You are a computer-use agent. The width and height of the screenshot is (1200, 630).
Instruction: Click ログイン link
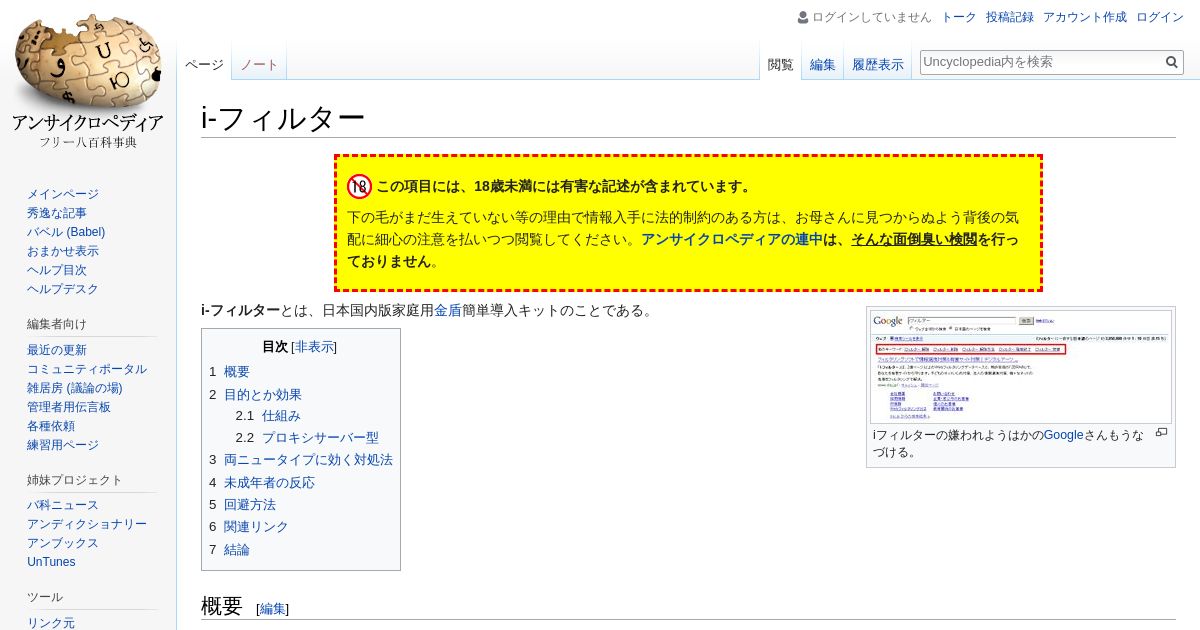click(x=1160, y=17)
